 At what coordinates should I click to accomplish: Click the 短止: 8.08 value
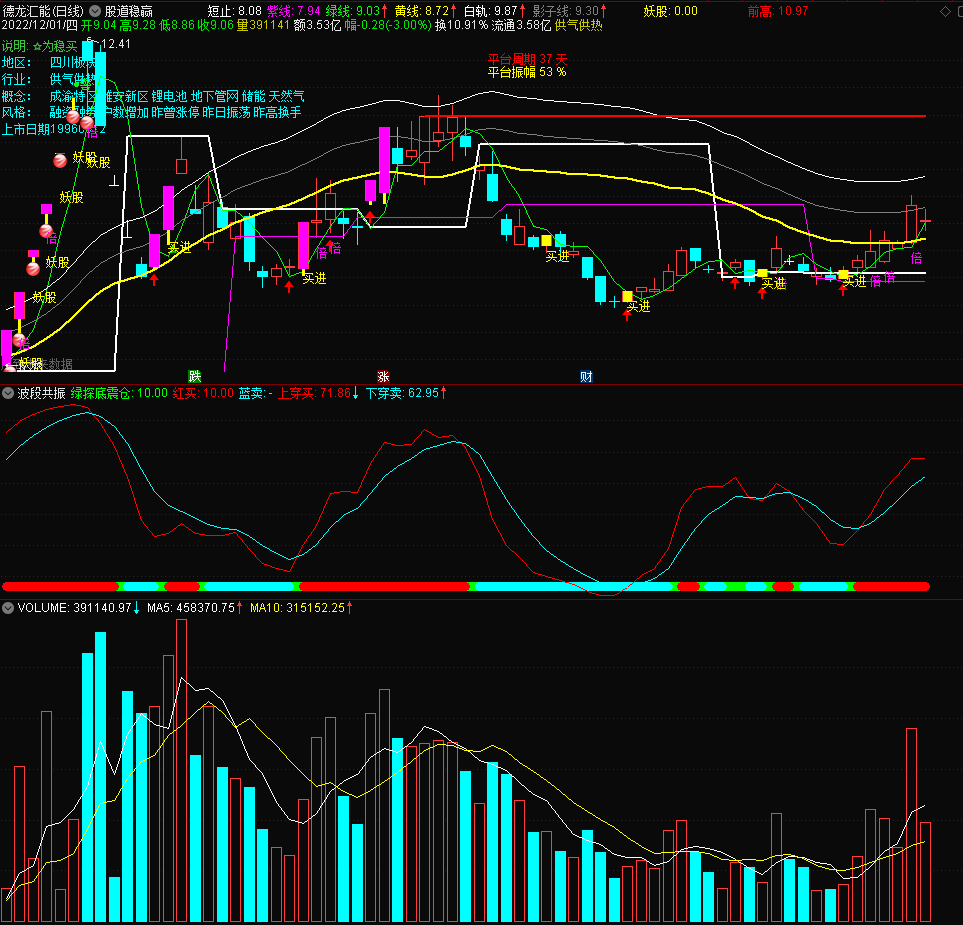click(235, 11)
